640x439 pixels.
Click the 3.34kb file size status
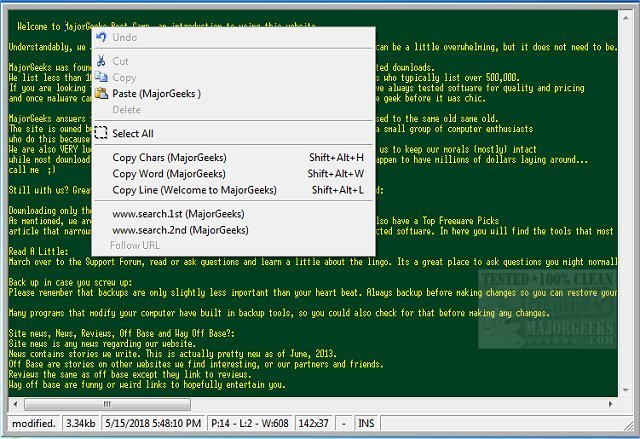coord(80,423)
